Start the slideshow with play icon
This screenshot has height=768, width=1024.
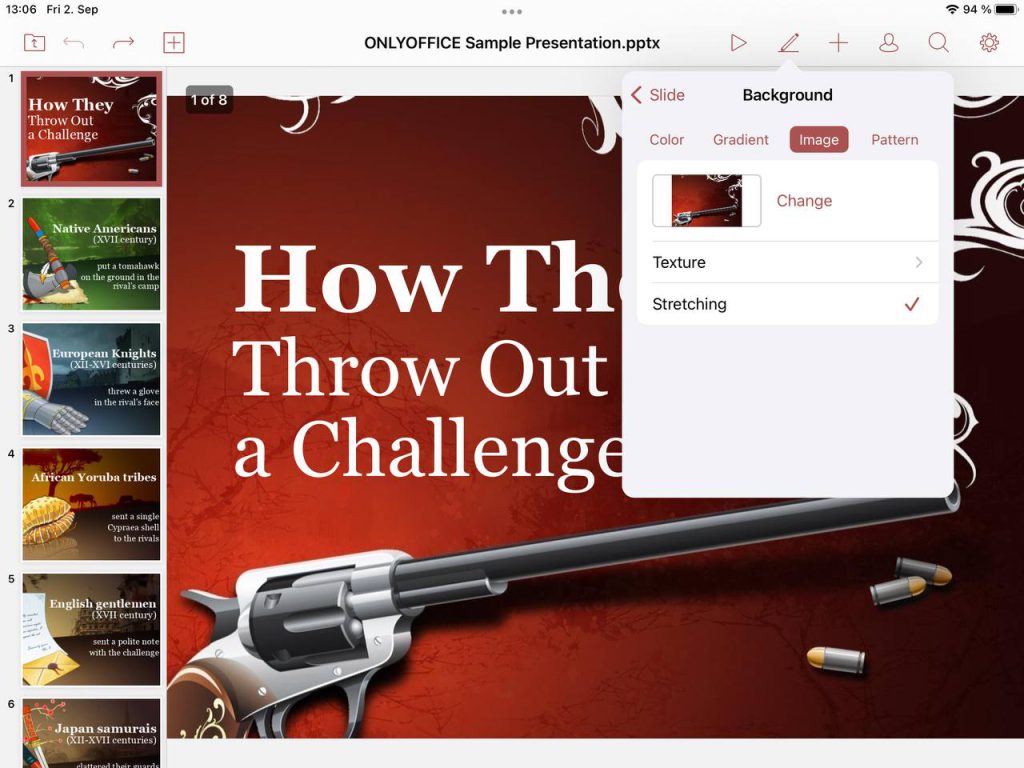coord(738,43)
